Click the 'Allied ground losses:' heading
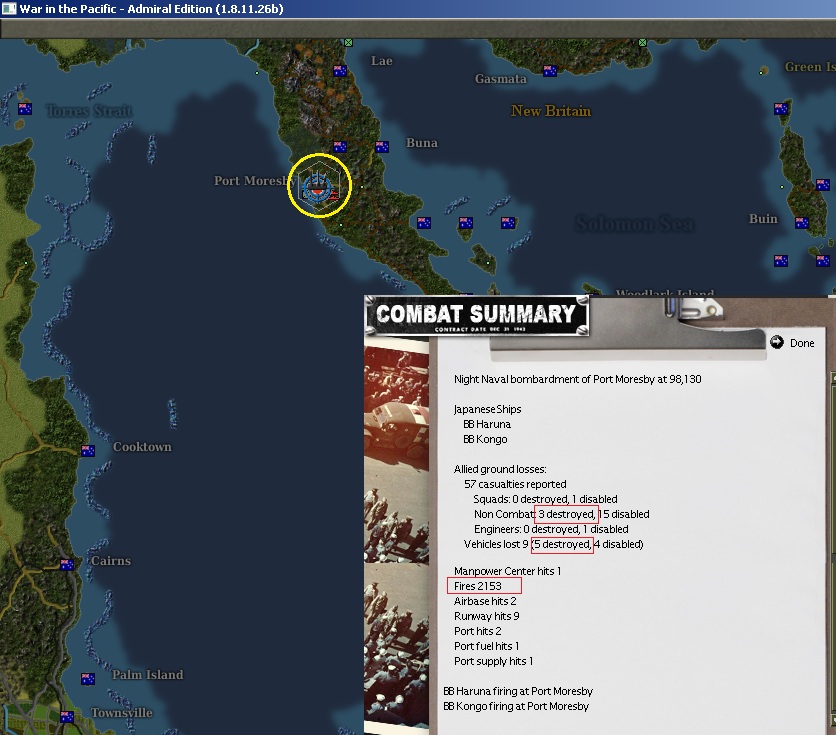The height and width of the screenshot is (735, 836). [500, 469]
